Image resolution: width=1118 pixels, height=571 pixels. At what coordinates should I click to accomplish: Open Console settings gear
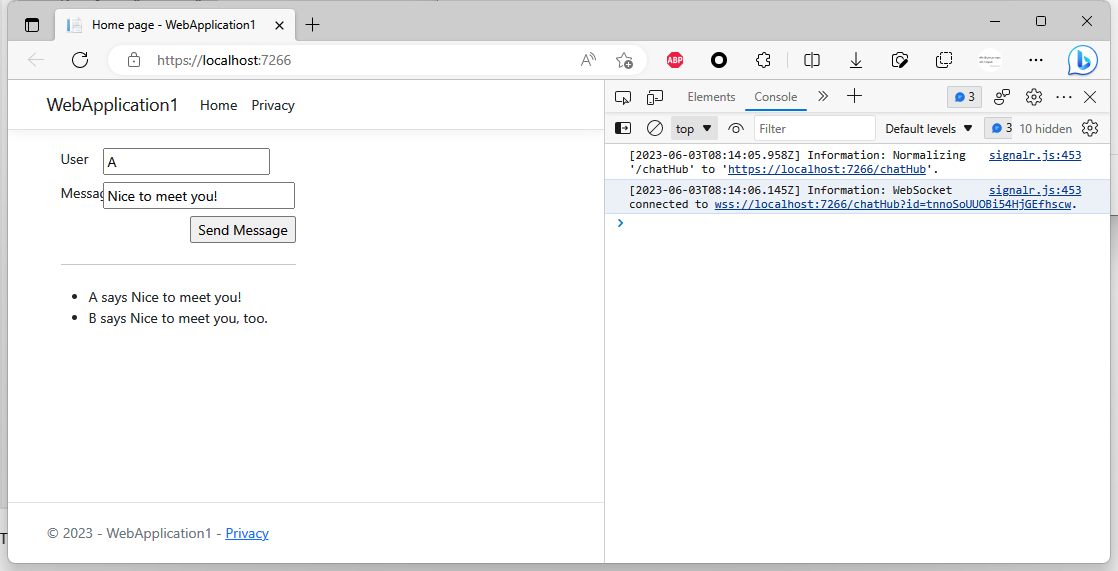[1089, 128]
